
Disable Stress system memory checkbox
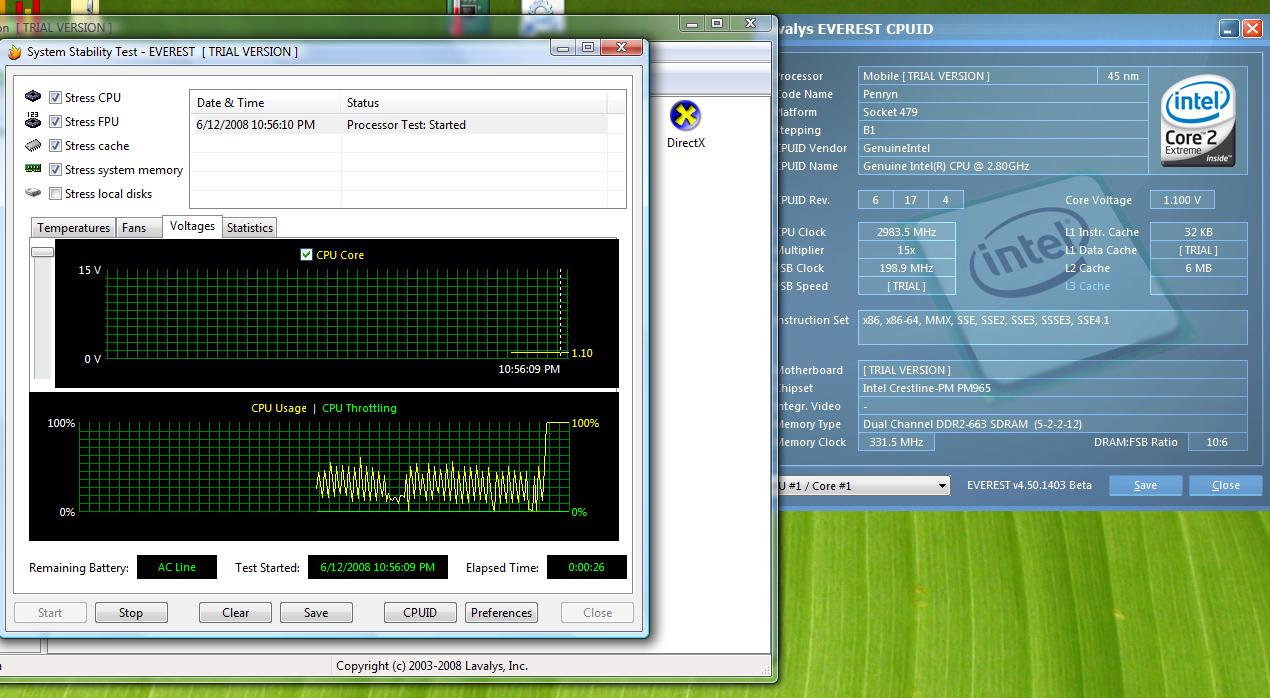55,169
